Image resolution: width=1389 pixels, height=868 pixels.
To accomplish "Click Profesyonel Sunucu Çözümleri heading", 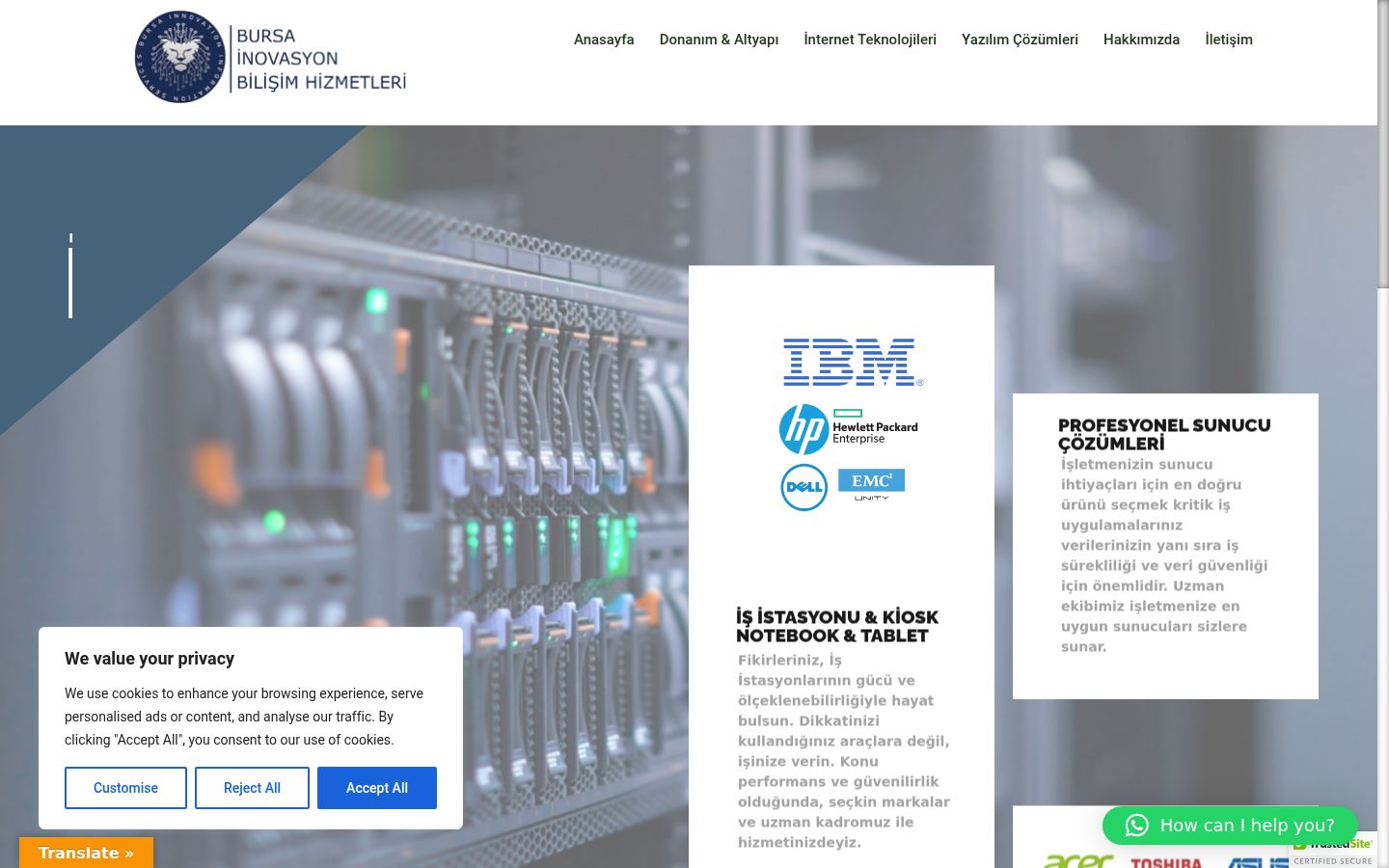I will pos(1164,434).
